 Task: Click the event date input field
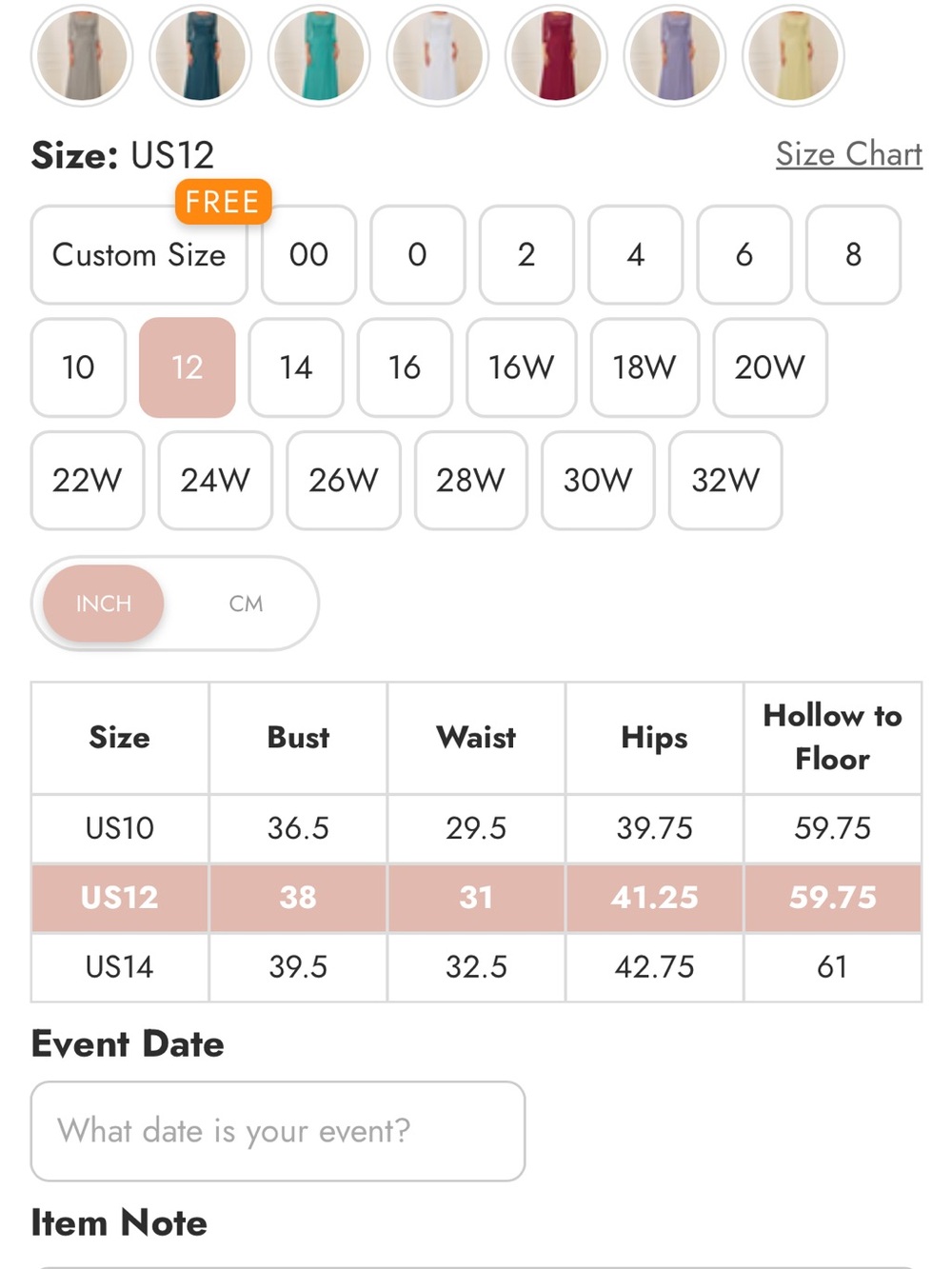278,1131
